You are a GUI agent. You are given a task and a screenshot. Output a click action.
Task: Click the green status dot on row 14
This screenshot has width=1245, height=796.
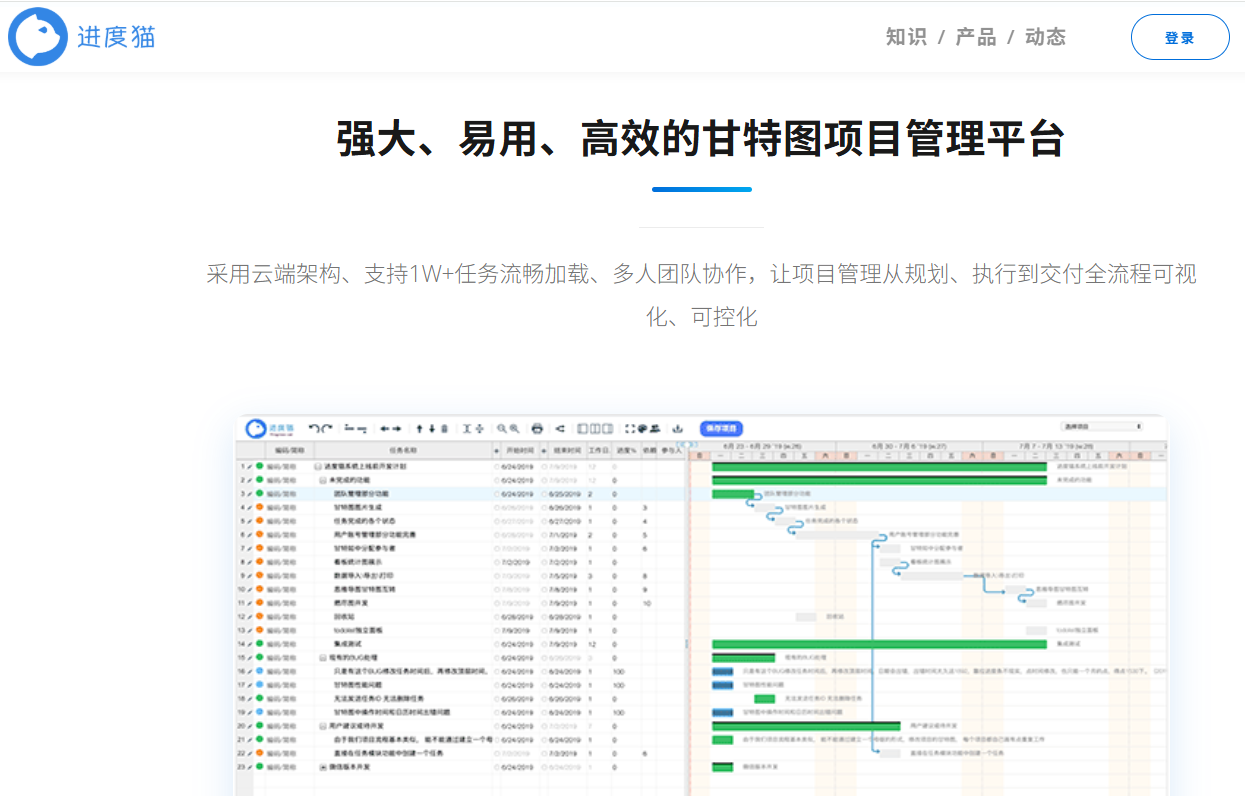tap(259, 644)
